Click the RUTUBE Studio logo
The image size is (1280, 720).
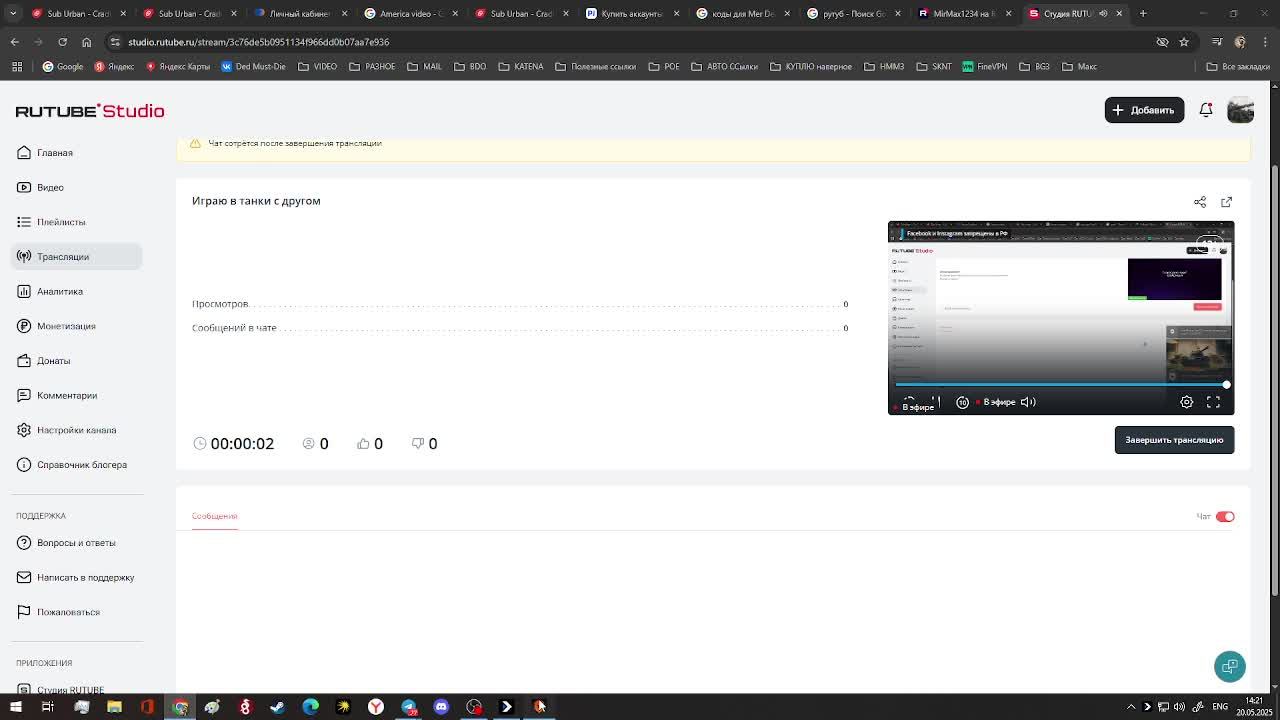pyautogui.click(x=90, y=111)
